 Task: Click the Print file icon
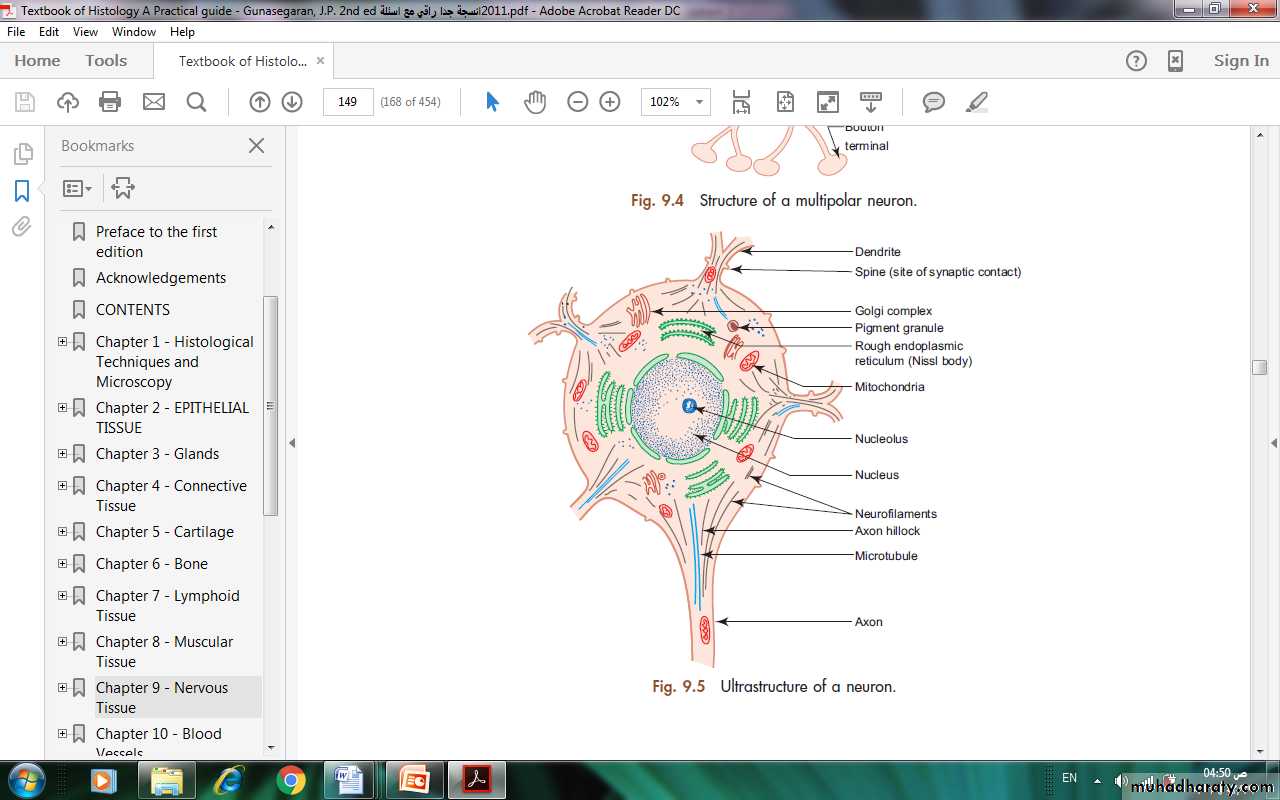[x=110, y=102]
